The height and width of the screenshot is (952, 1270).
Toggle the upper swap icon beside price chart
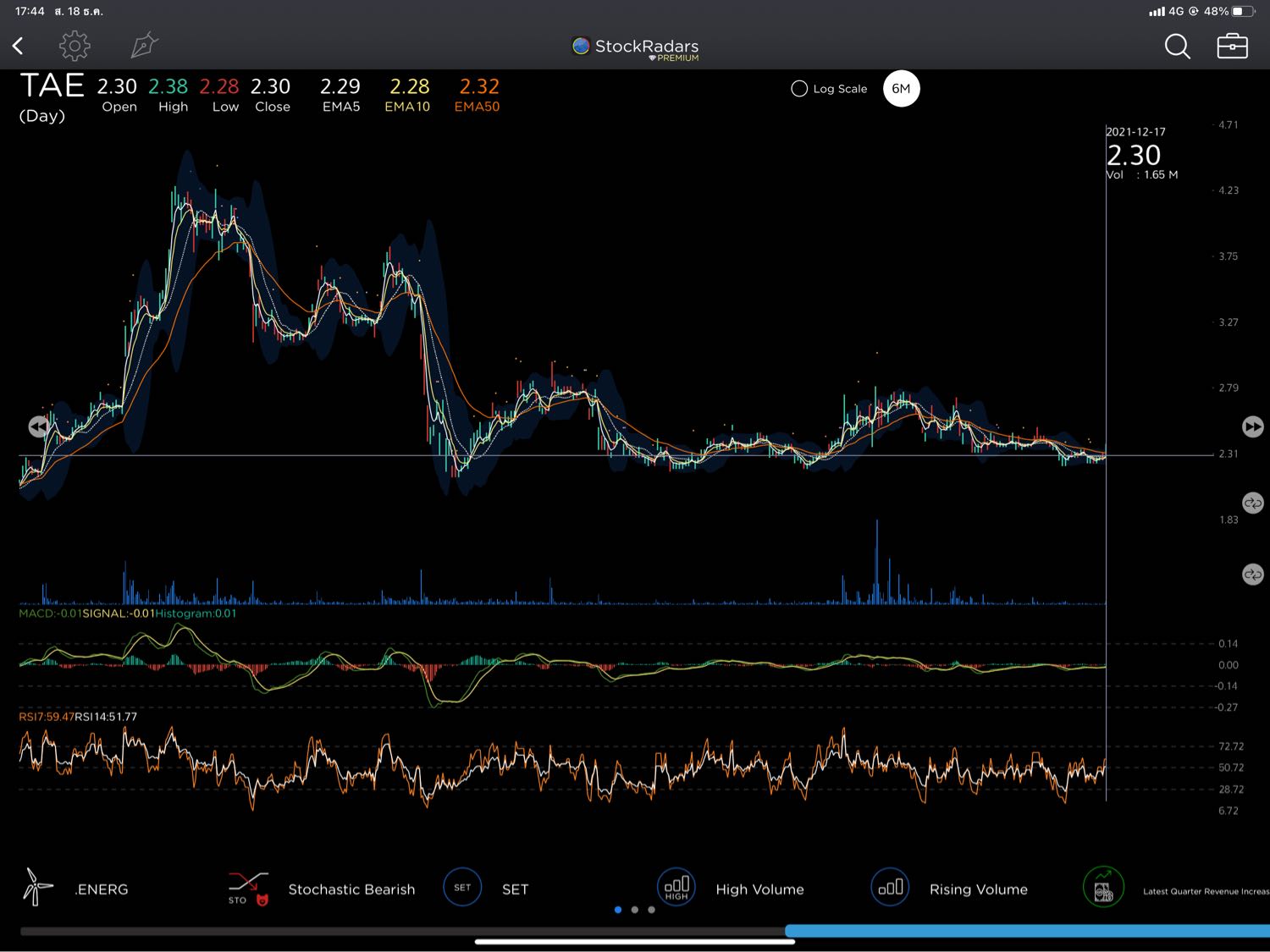(1252, 503)
